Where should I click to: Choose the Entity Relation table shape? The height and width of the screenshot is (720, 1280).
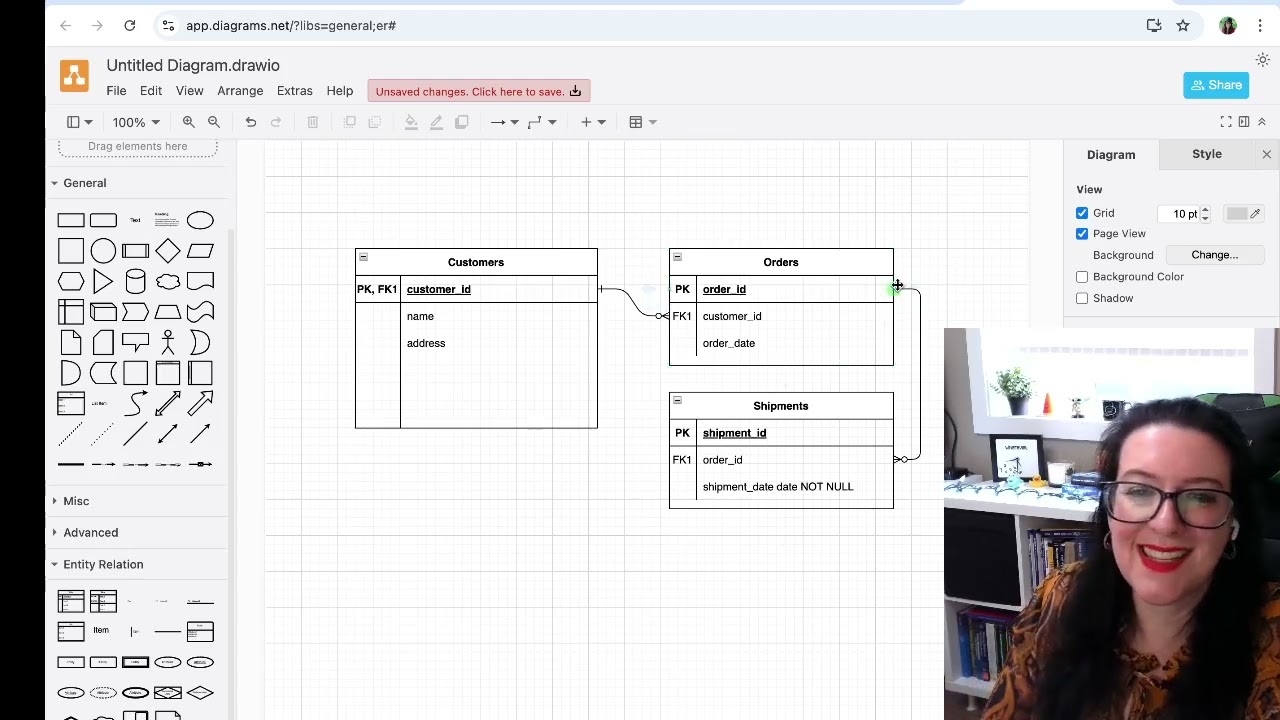71,601
